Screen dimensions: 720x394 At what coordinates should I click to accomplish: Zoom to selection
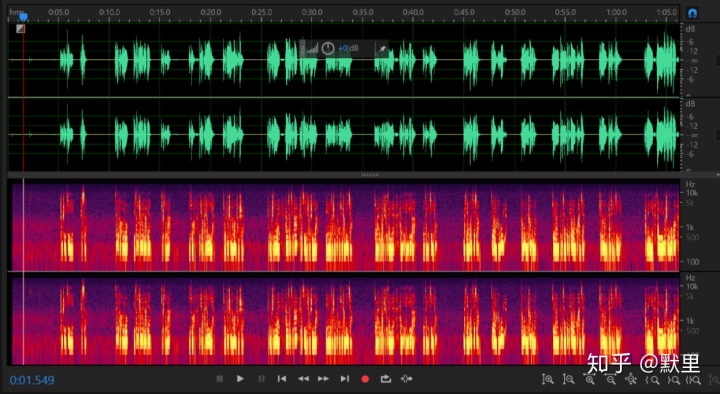pos(693,380)
